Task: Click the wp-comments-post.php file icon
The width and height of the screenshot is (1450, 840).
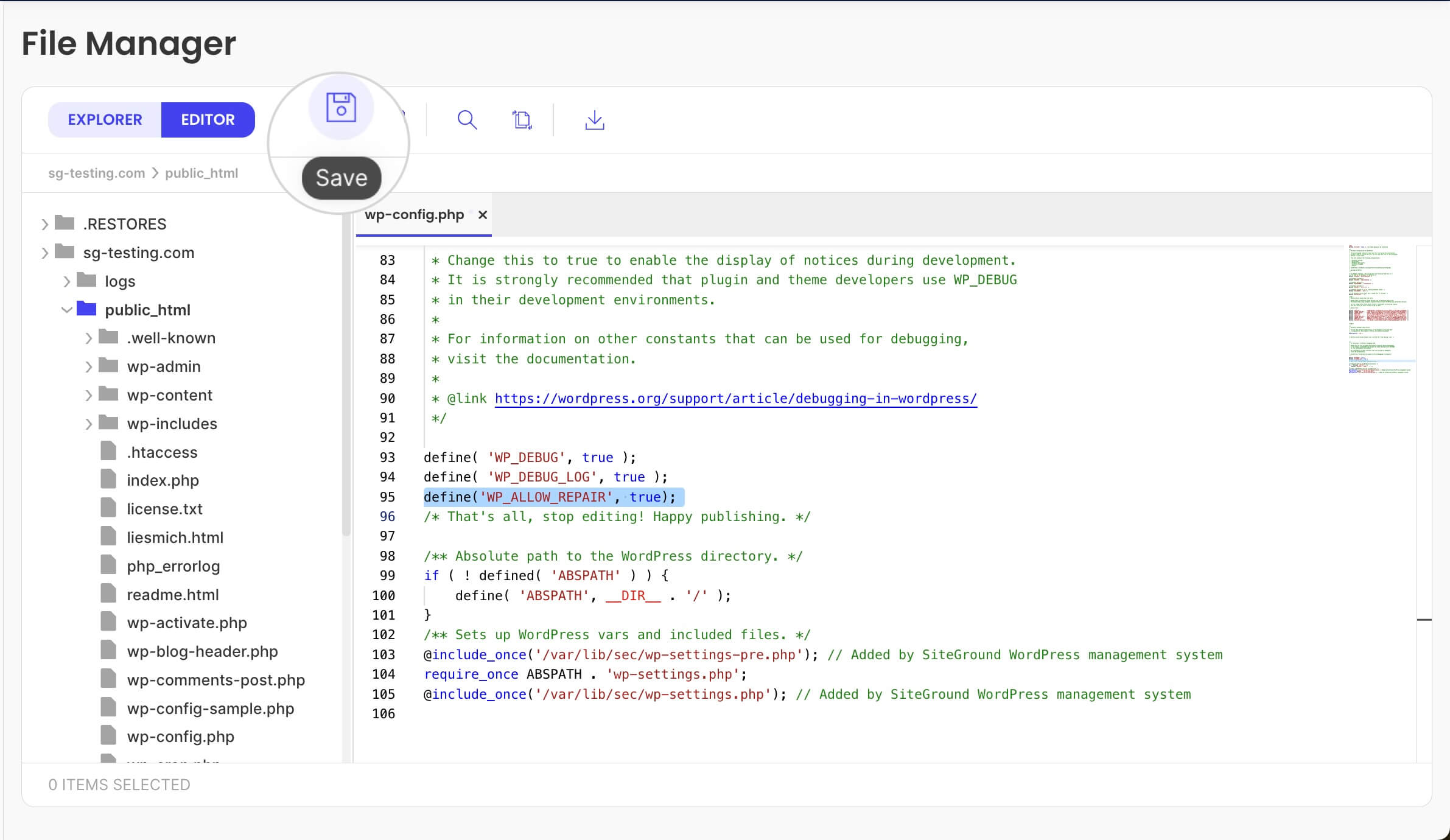Action: [108, 679]
